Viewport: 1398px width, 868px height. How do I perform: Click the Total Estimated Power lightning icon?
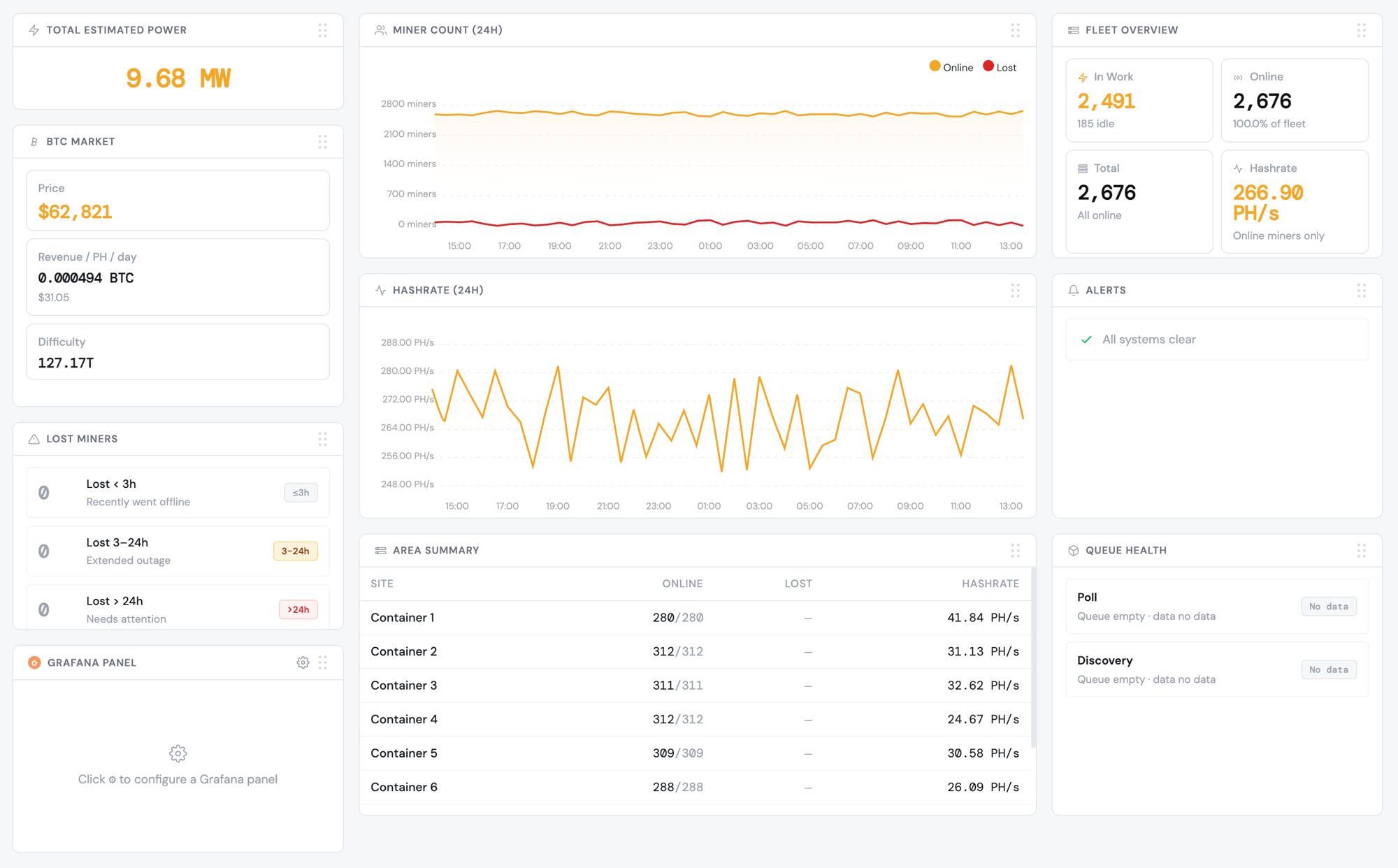(34, 30)
